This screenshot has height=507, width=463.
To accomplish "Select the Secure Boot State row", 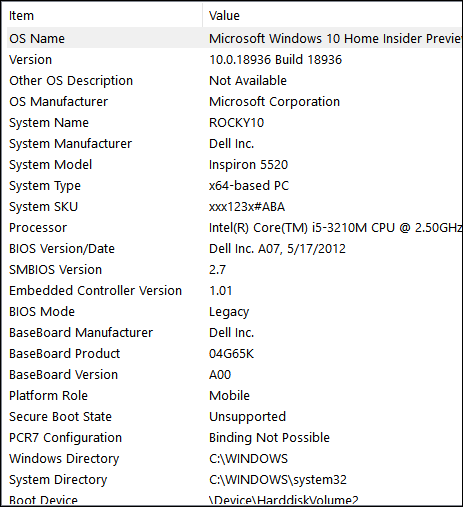I will (x=234, y=417).
